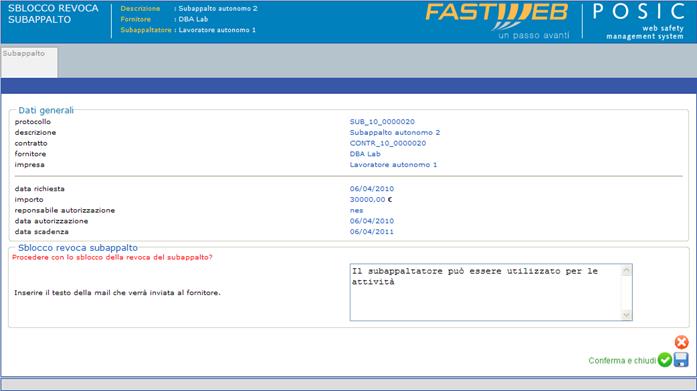Click the Dati generali section heading
This screenshot has width=697, height=391.
[x=46, y=110]
